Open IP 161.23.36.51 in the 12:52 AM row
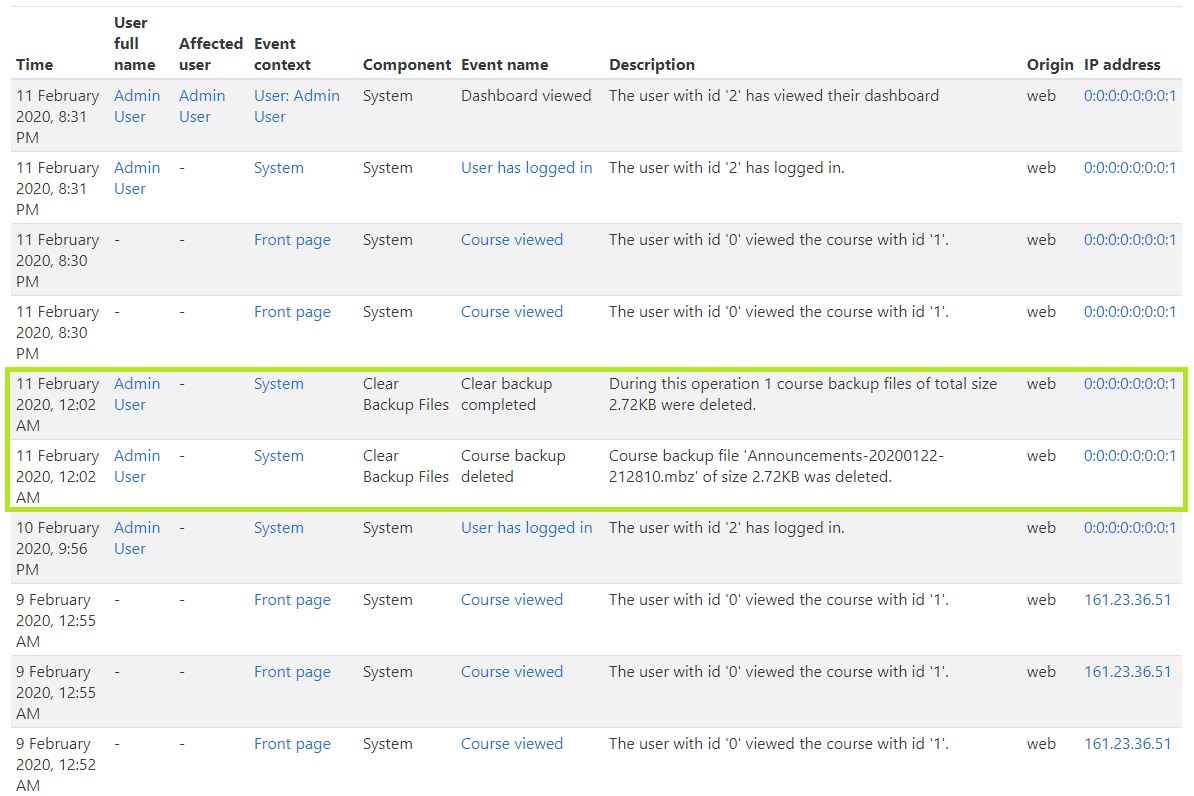 pyautogui.click(x=1127, y=743)
